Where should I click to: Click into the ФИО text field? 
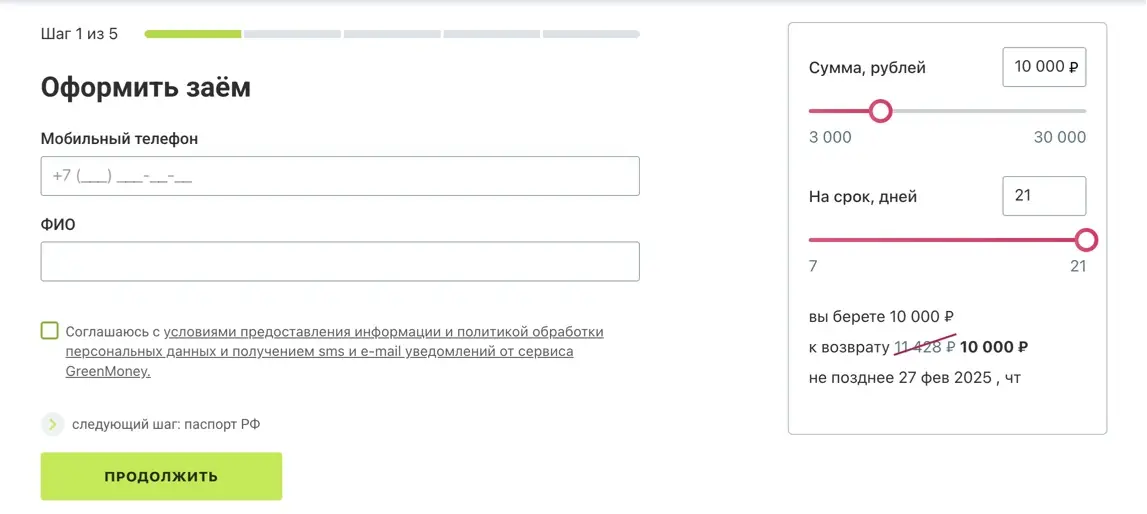point(340,261)
